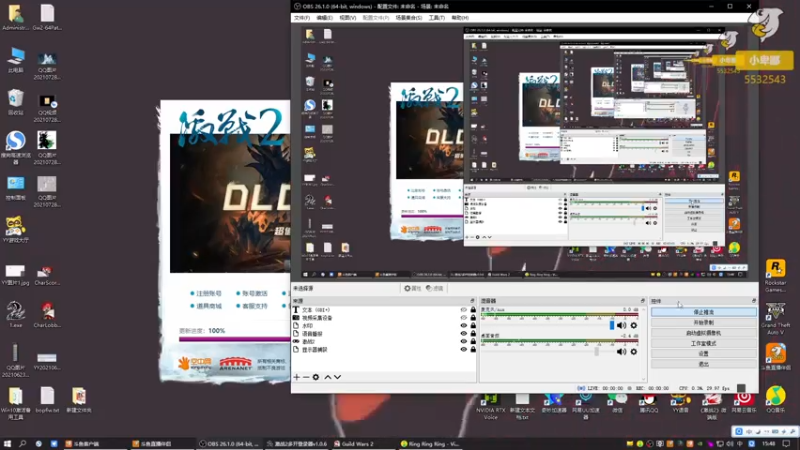The image size is (800, 450).
Task: Open Windows taskbar search icon
Action: 22,444
